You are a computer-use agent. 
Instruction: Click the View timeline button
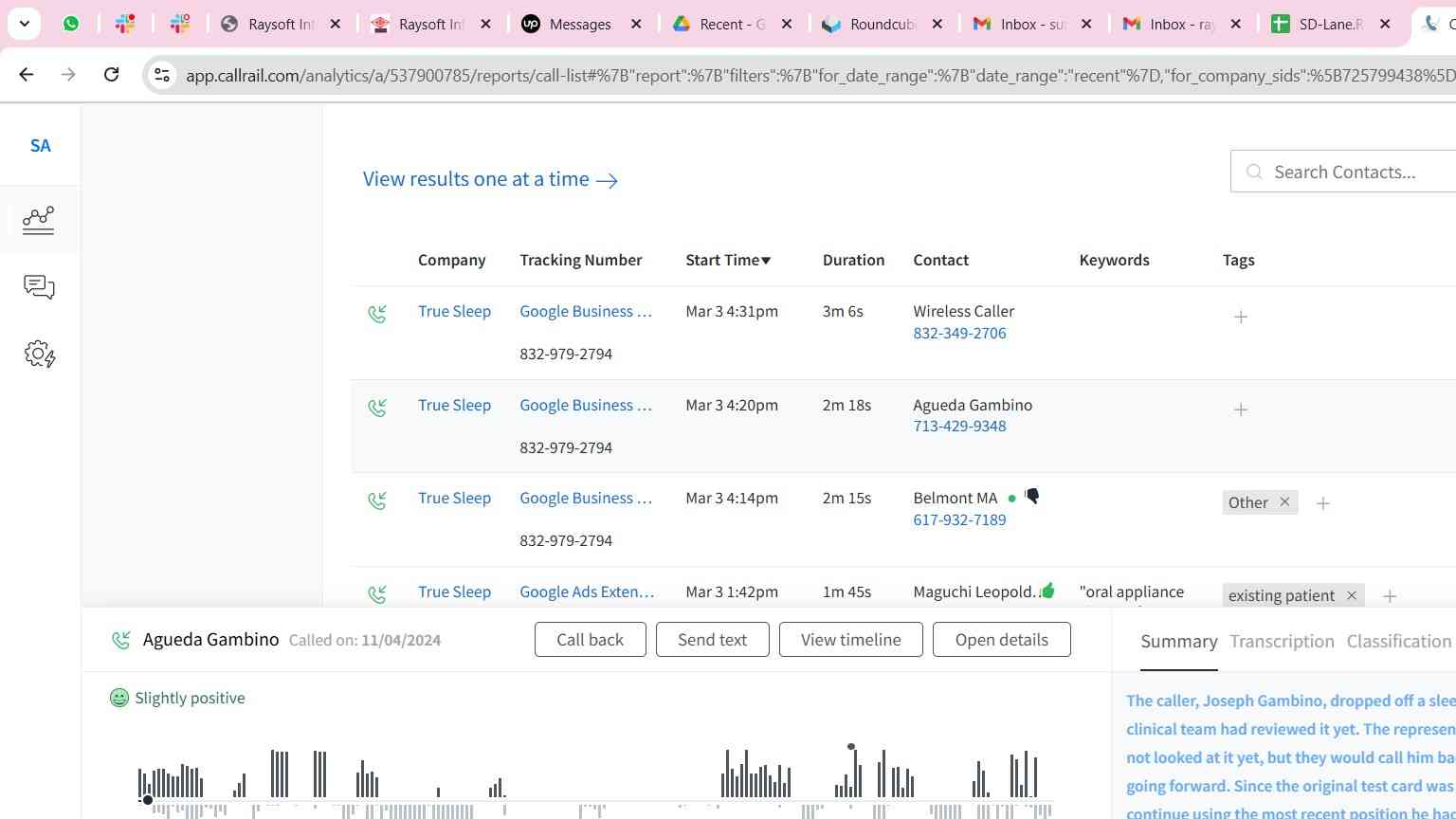point(850,639)
